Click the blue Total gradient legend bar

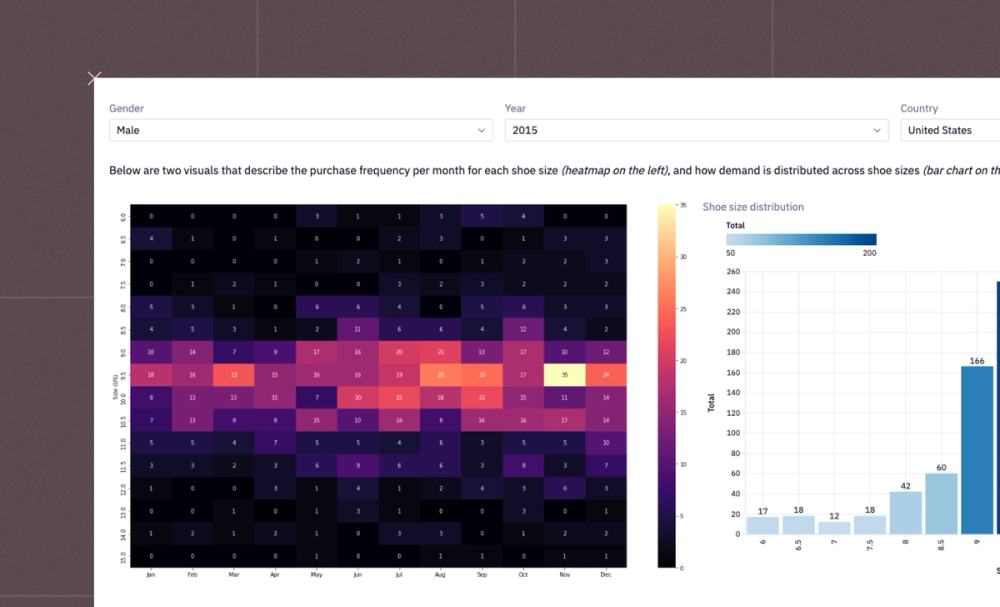click(801, 239)
